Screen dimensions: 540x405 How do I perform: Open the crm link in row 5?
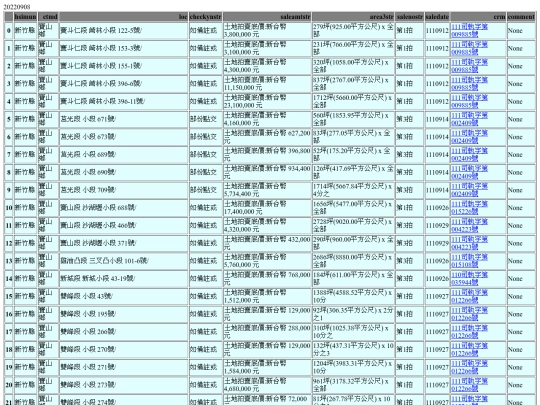pos(469,119)
